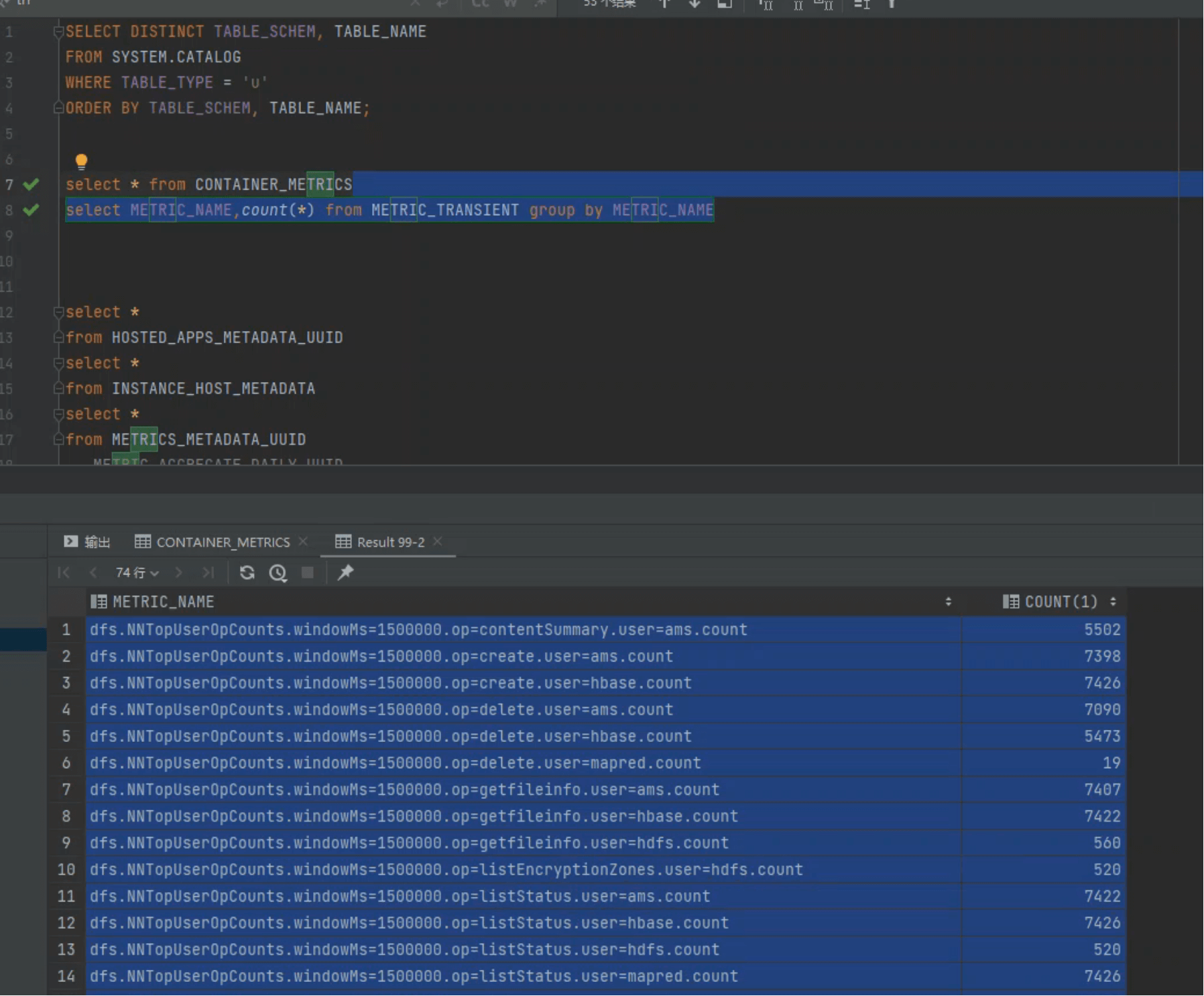Screen dimensions: 1204x996
Task: Click the COUNT(1) column icon
Action: [x=1011, y=602]
